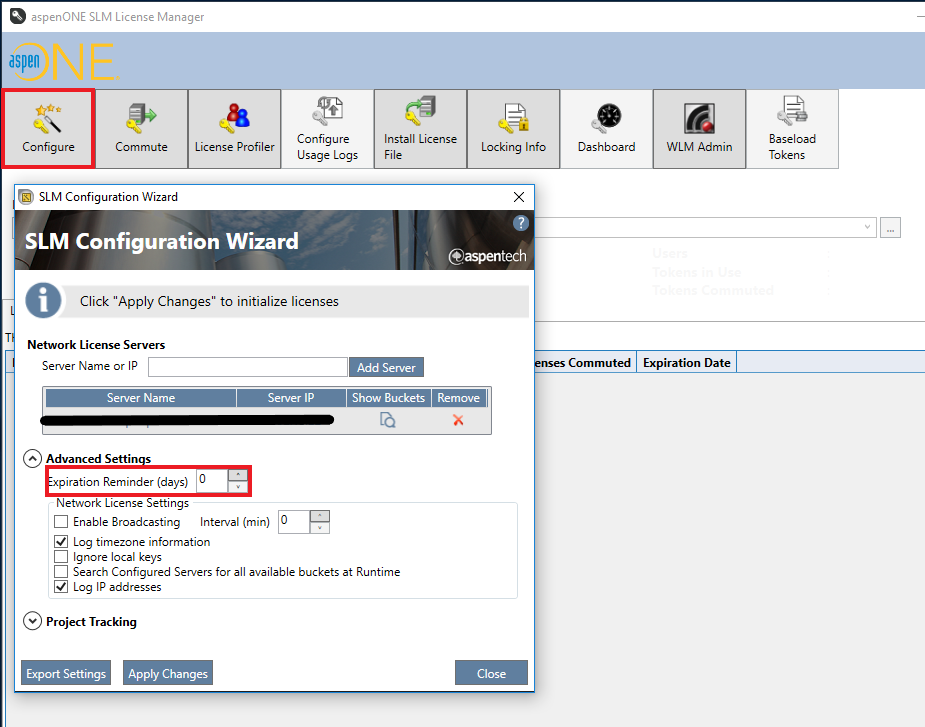This screenshot has height=727, width=925.
Task: Decrease broadcasting Interval minutes
Action: pos(320,528)
